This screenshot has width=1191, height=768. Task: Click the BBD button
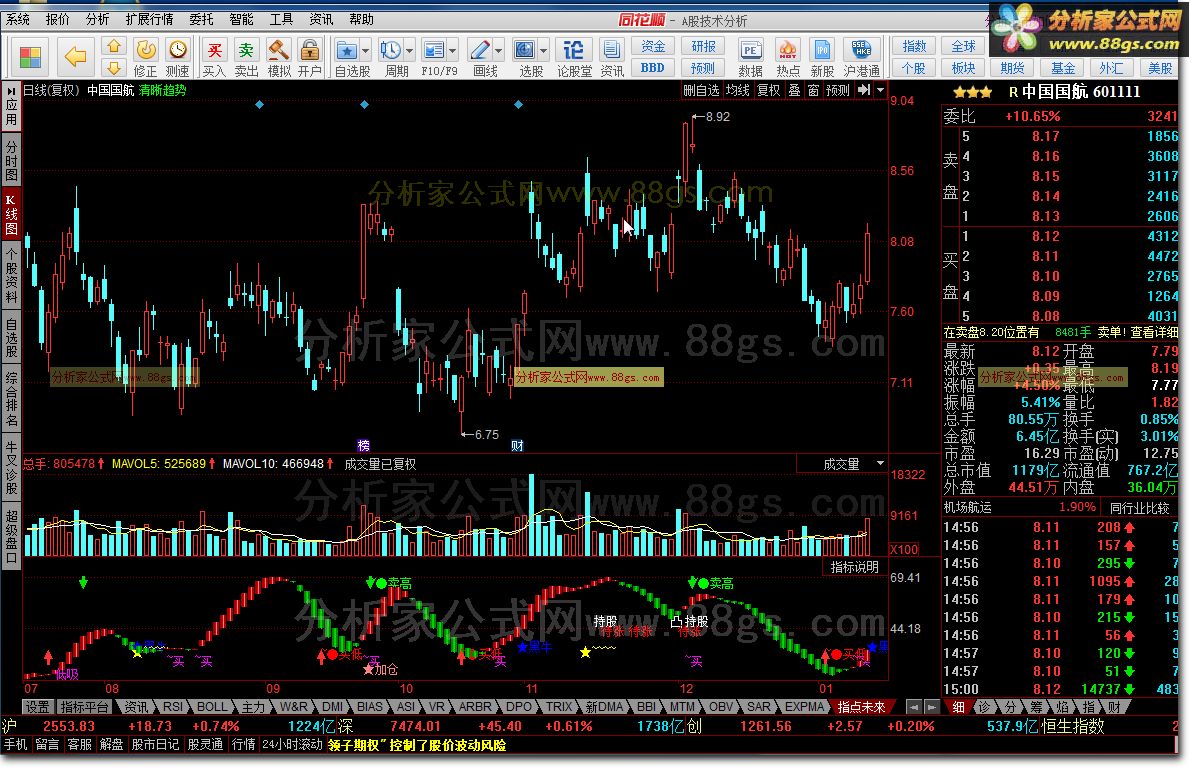pos(653,68)
